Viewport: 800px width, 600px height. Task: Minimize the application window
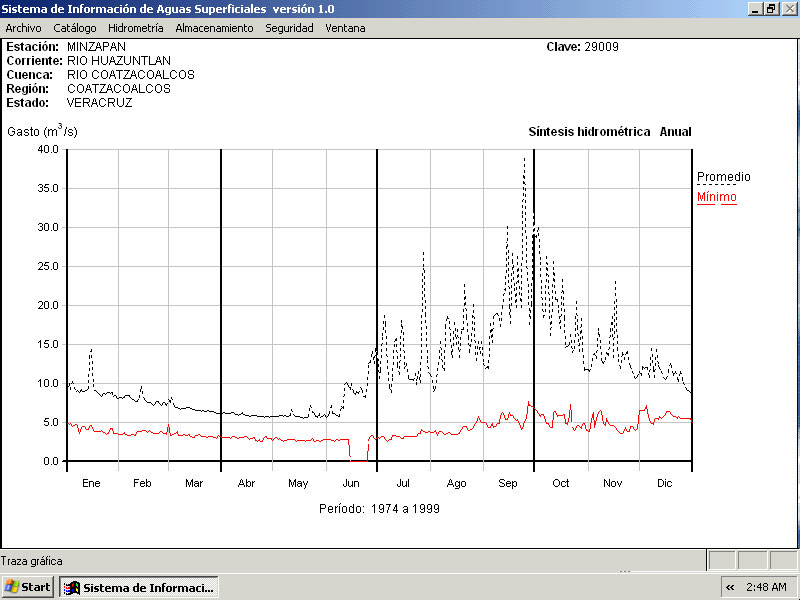755,8
